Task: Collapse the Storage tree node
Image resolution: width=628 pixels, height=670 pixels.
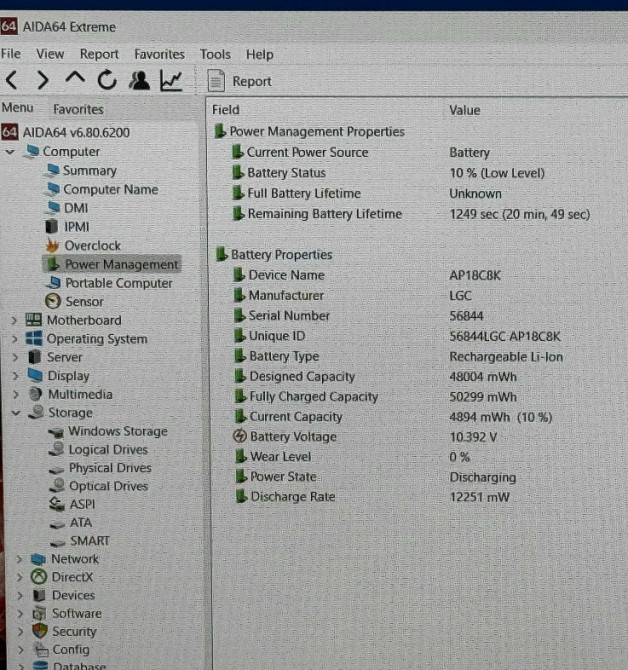Action: pyautogui.click(x=16, y=413)
